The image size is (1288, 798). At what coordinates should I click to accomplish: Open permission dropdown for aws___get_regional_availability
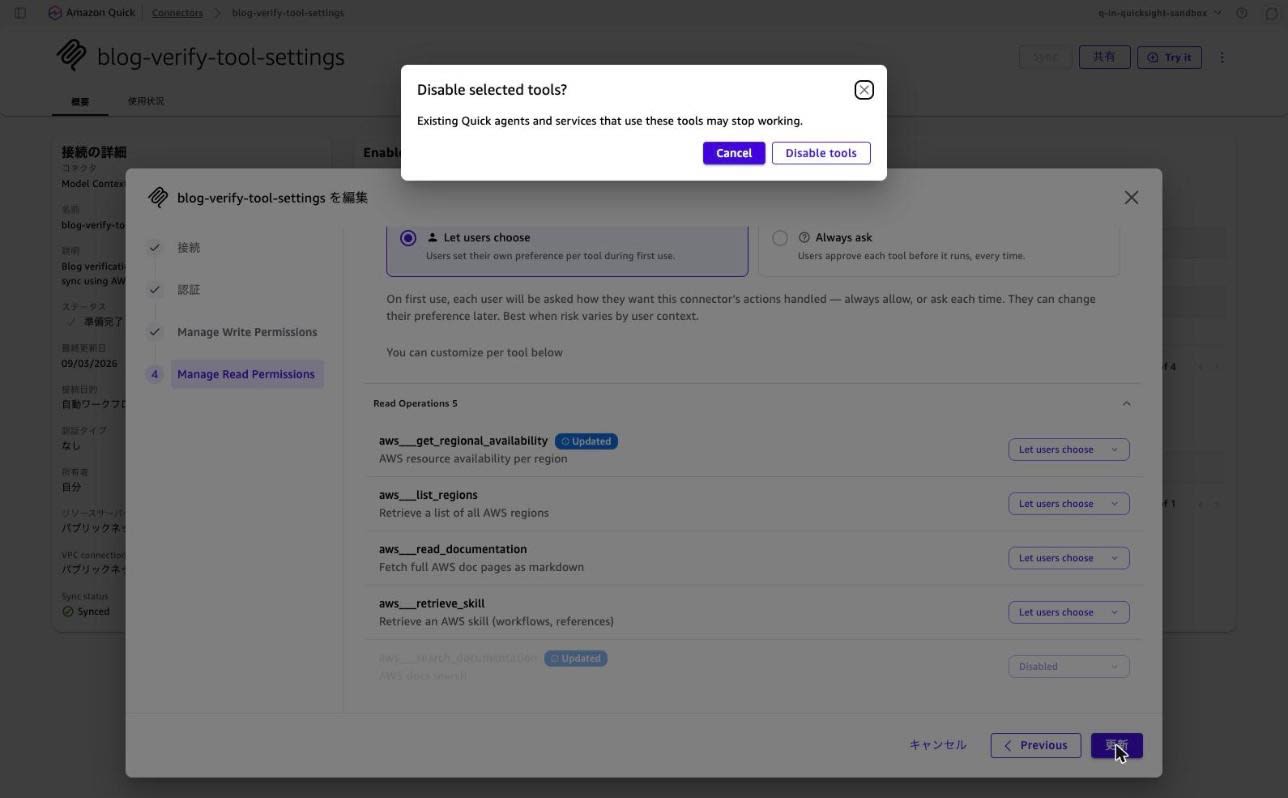click(1068, 450)
